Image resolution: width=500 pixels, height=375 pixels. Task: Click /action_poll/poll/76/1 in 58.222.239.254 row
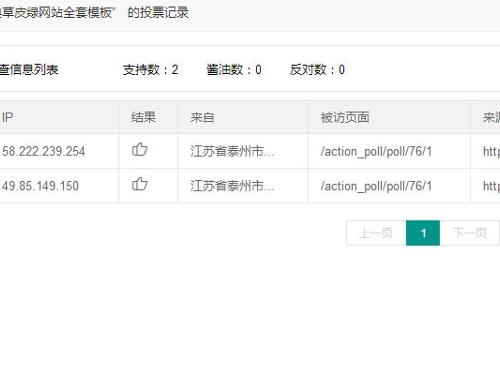[x=376, y=152]
